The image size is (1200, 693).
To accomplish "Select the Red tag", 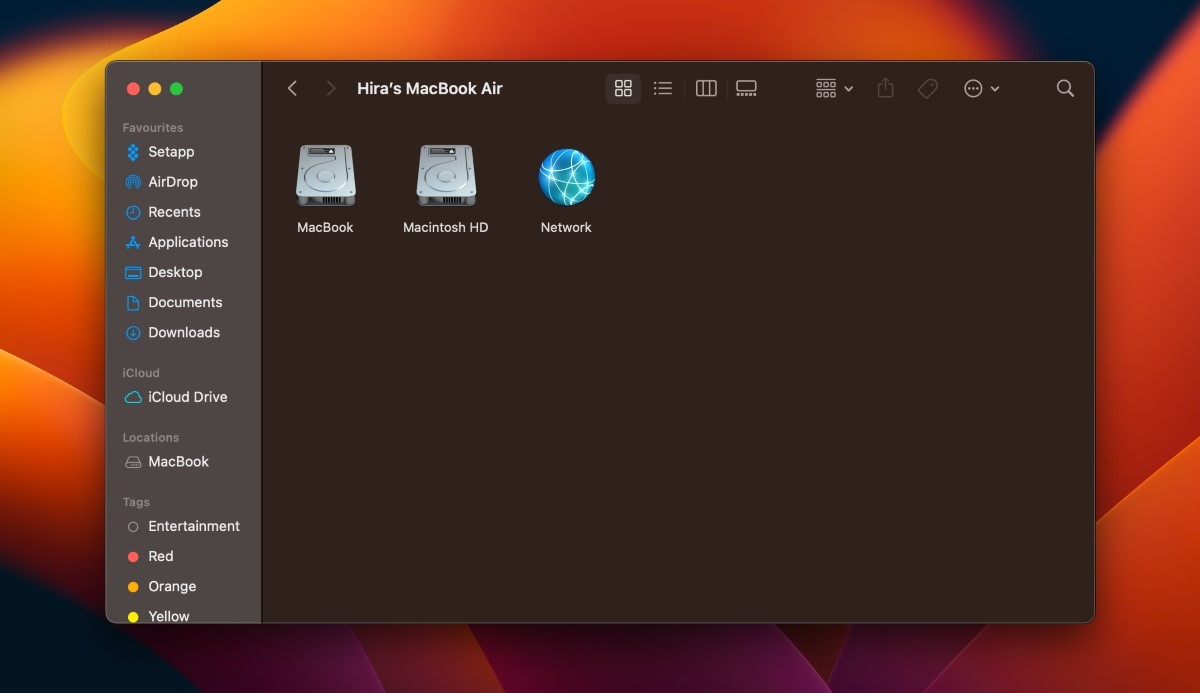I will 159,556.
